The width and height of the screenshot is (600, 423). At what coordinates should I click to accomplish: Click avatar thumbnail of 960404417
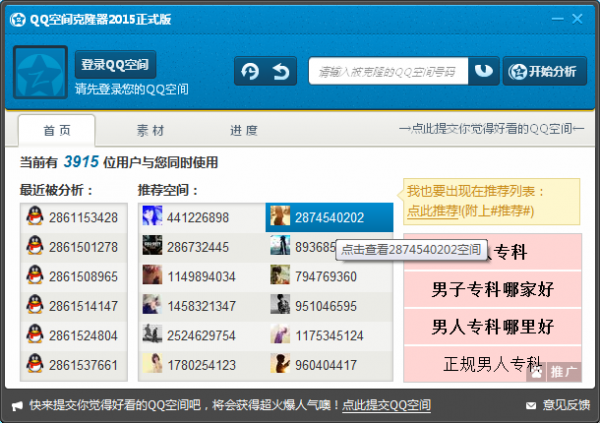pyautogui.click(x=280, y=363)
